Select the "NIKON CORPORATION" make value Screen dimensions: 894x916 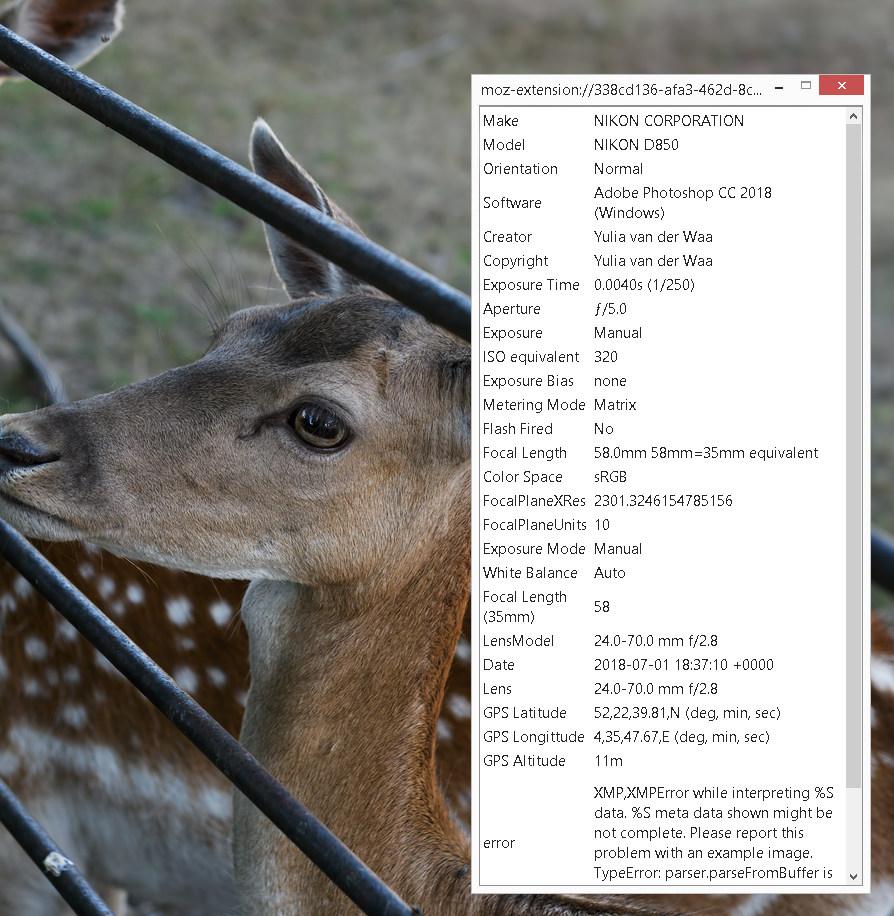click(x=668, y=121)
